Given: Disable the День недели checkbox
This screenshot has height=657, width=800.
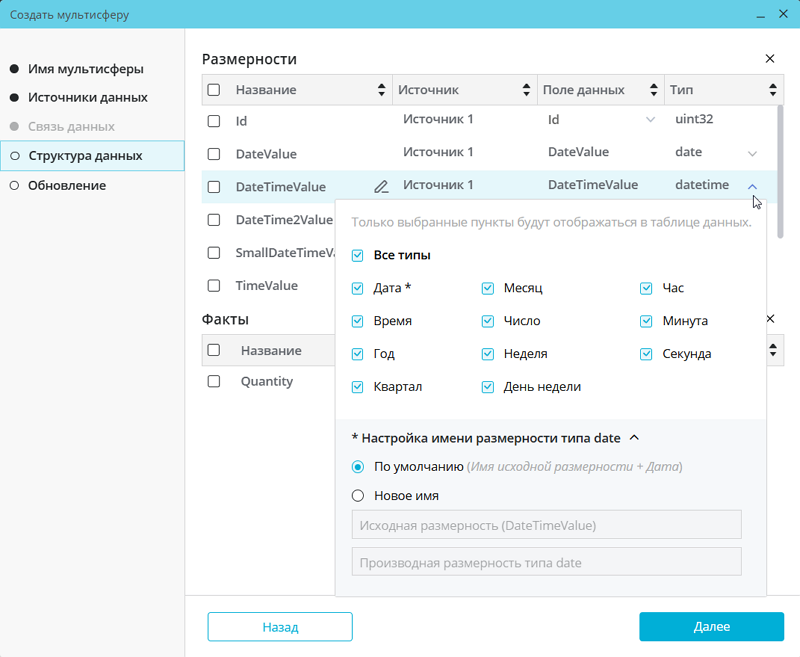Looking at the screenshot, I should pos(488,387).
